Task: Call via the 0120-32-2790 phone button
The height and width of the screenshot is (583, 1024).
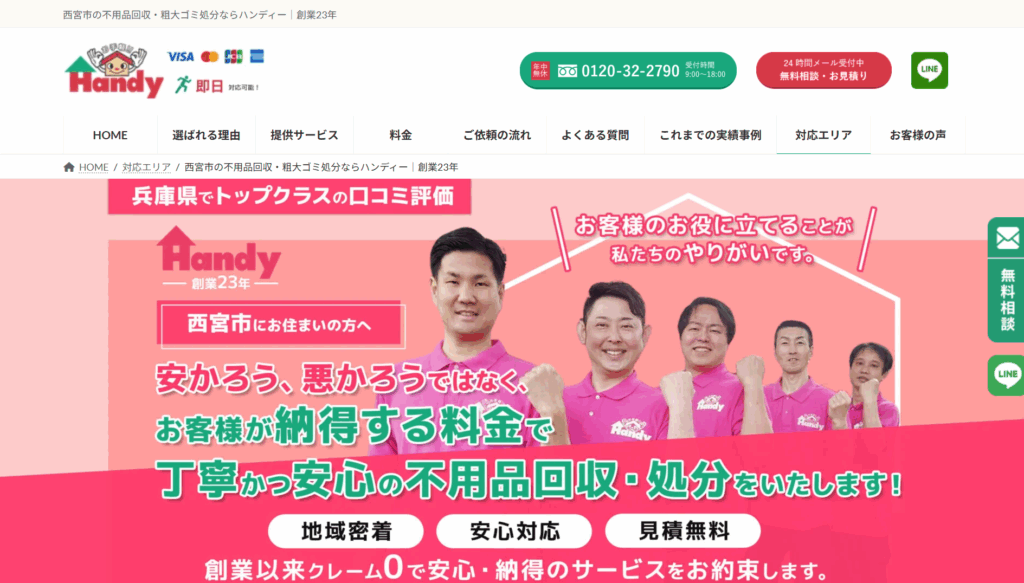Action: (628, 71)
